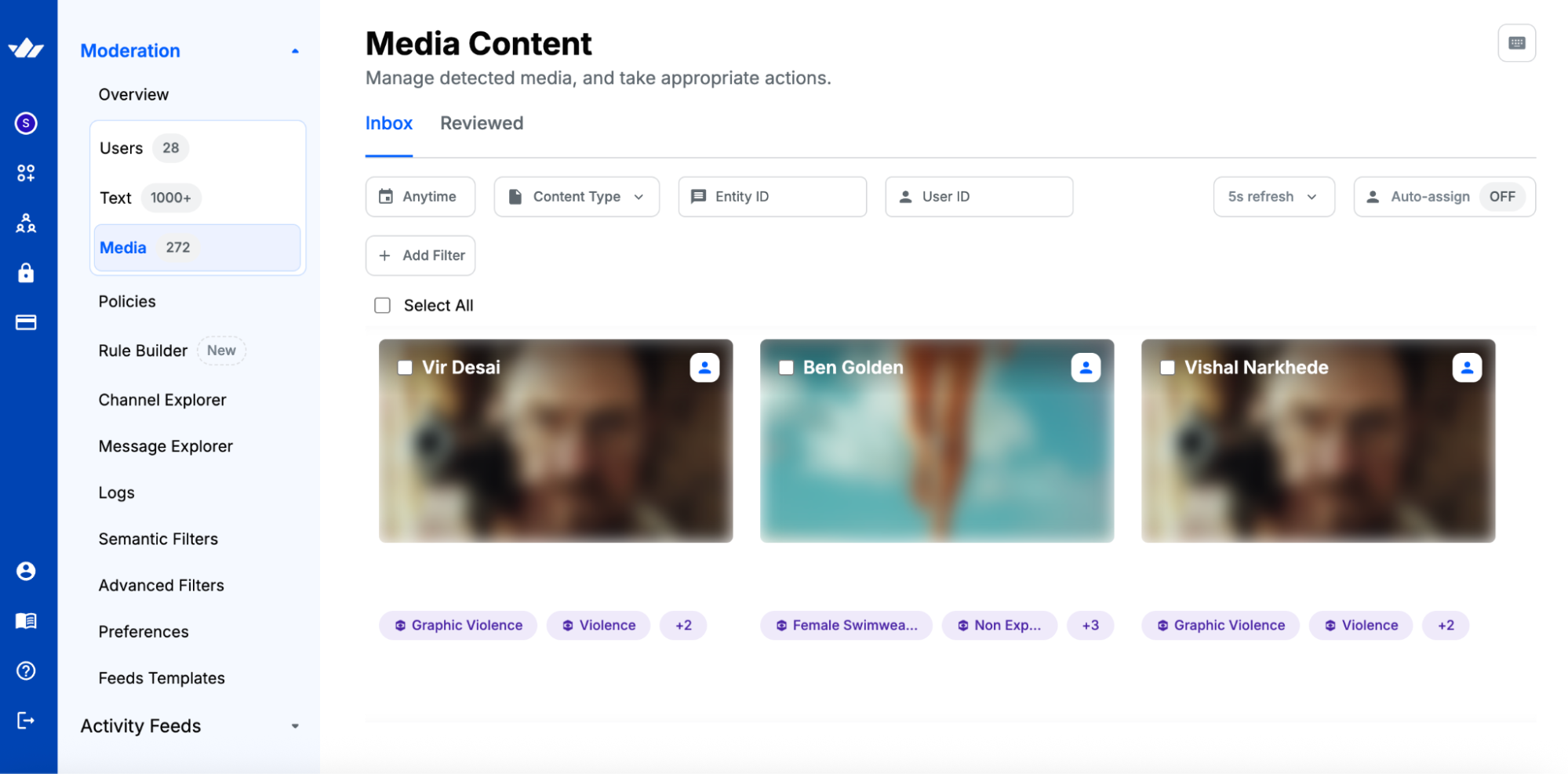This screenshot has width=1568, height=774.
Task: Click the user icon on Ben Golden's card
Action: (x=1086, y=366)
